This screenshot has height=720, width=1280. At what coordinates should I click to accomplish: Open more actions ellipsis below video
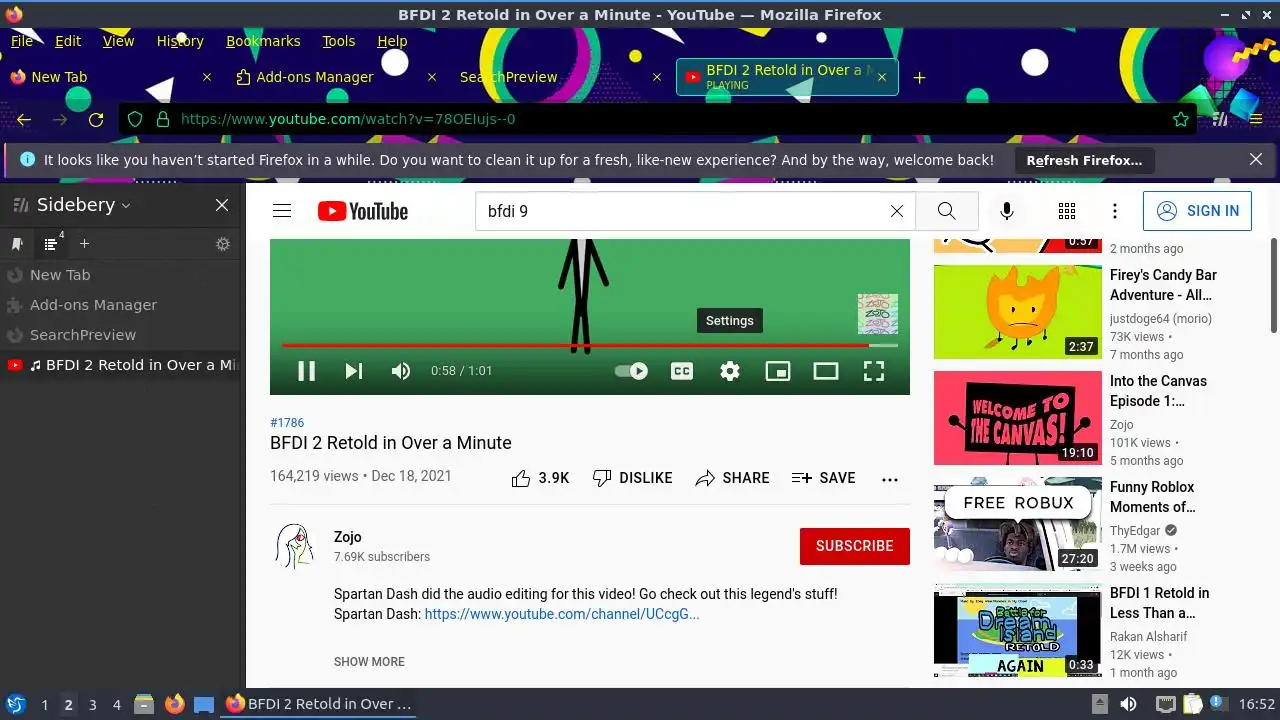point(890,479)
